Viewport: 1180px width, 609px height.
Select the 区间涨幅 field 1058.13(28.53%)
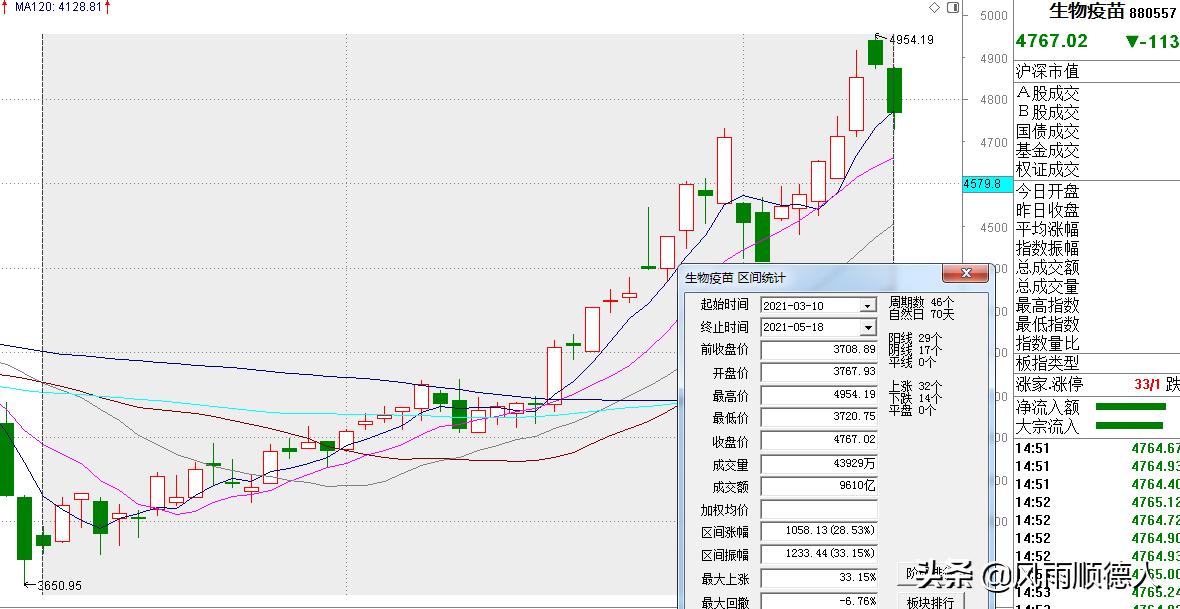click(819, 531)
